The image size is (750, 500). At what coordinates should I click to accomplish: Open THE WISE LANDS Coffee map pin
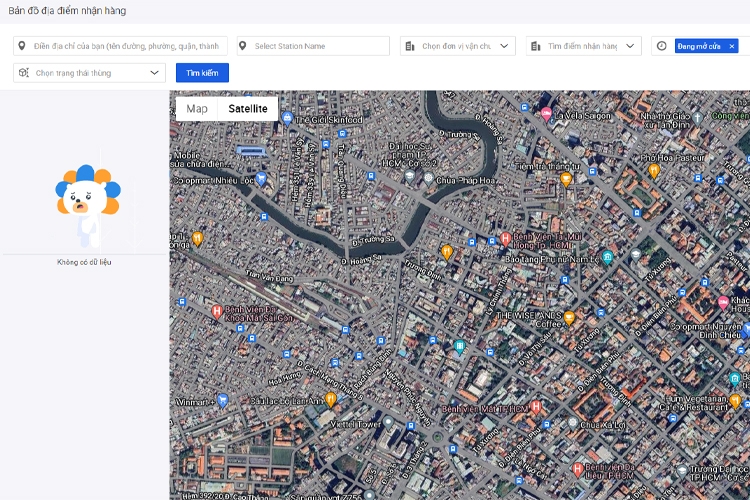click(569, 318)
